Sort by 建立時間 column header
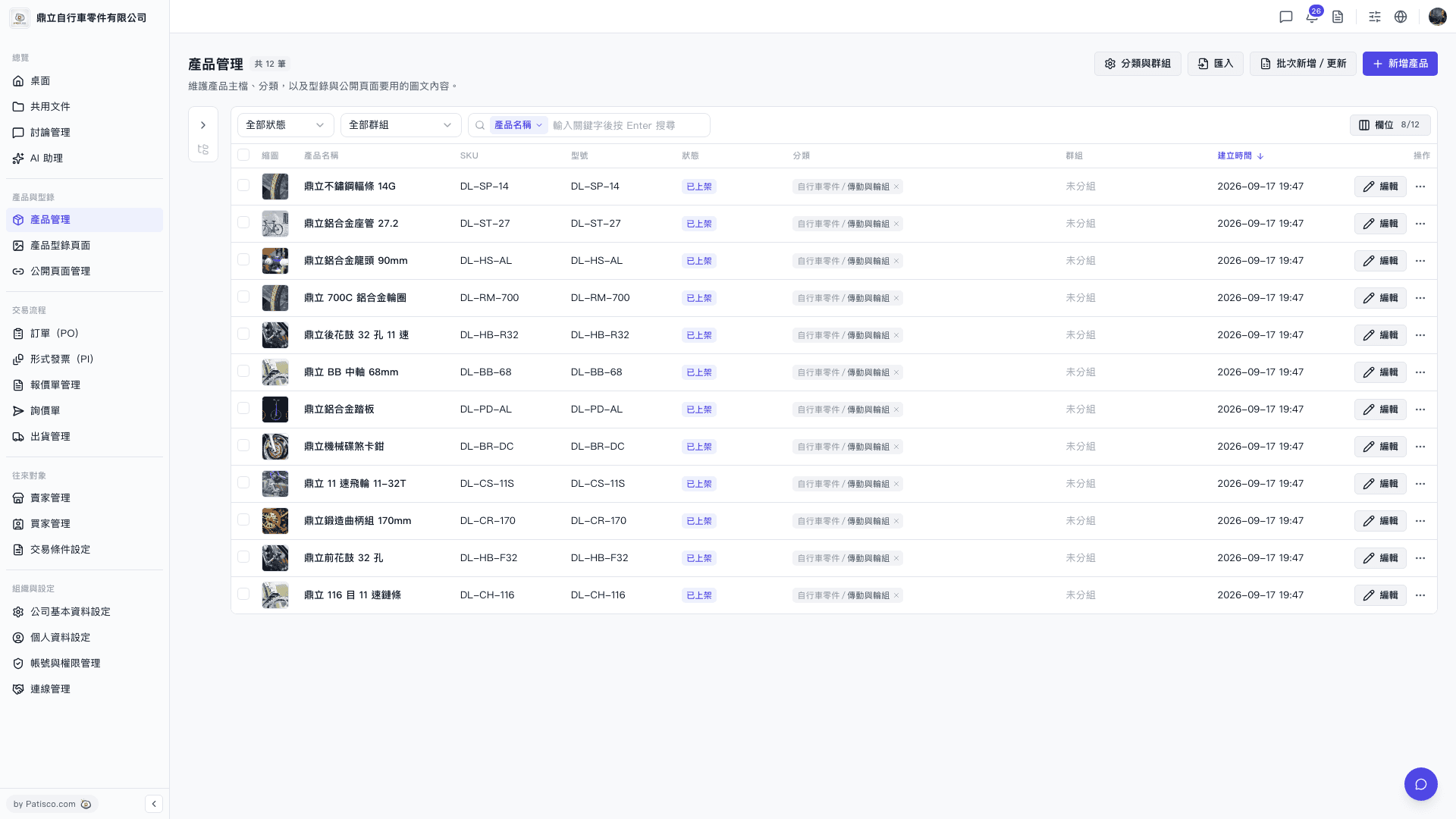The image size is (1456, 819). point(1241,155)
